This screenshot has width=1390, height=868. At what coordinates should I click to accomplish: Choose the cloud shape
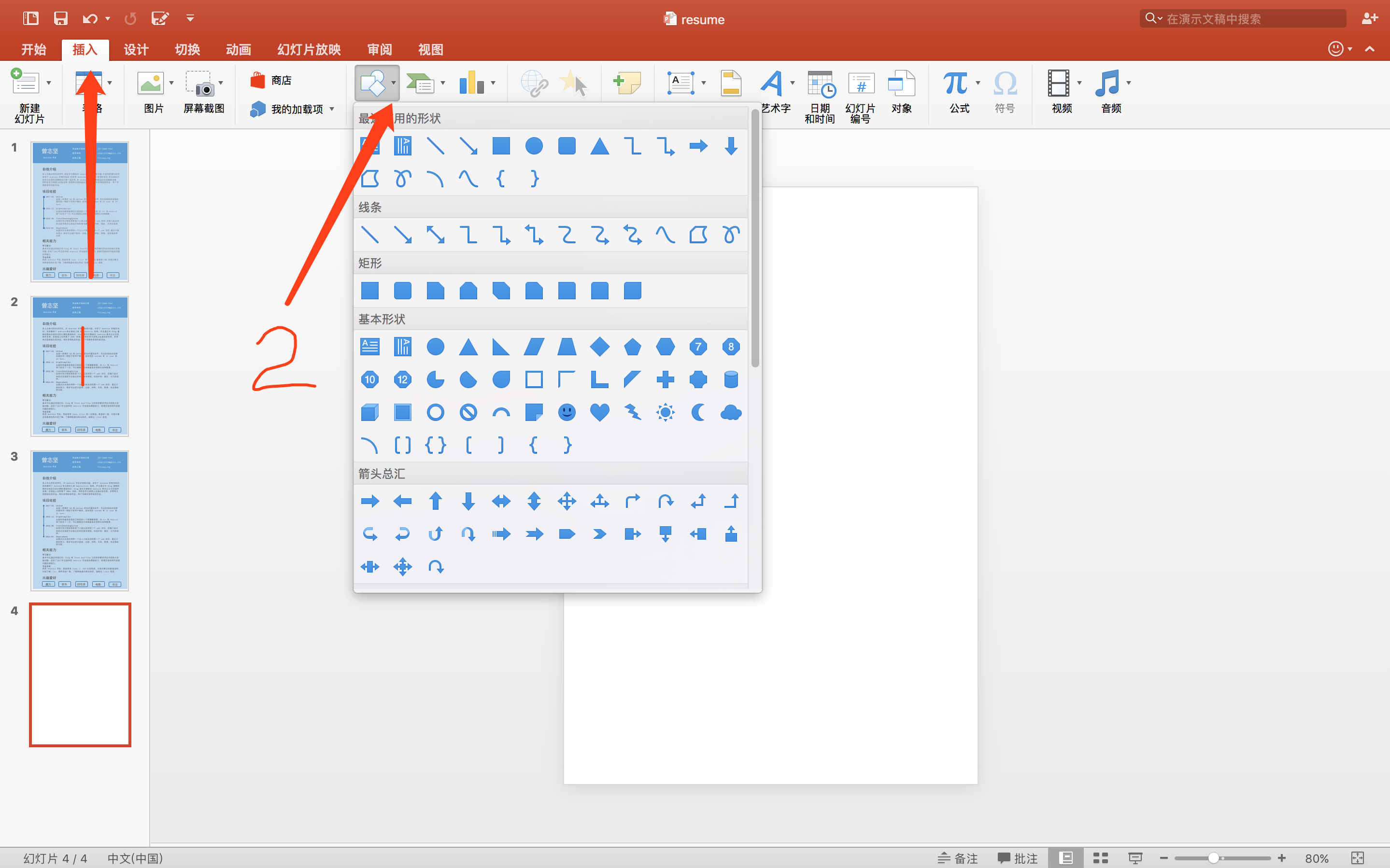[x=730, y=412]
